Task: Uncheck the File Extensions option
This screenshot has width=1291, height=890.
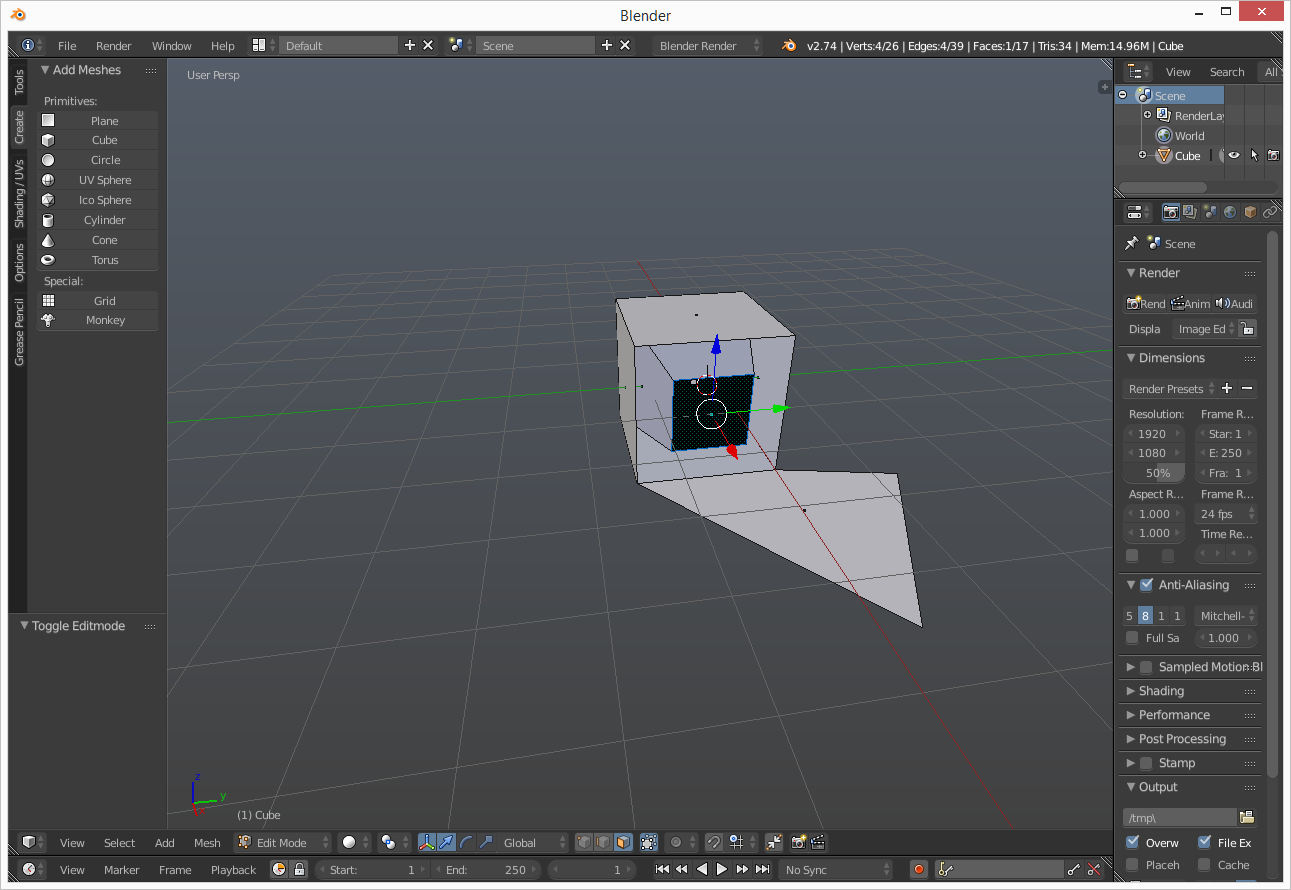Action: pyautogui.click(x=1204, y=842)
